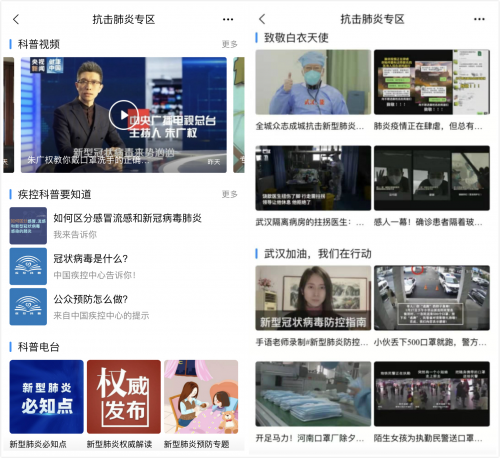Click caption 开足马力!河南口罩厂除夕
The width and height of the screenshot is (500, 458).
pyautogui.click(x=310, y=438)
